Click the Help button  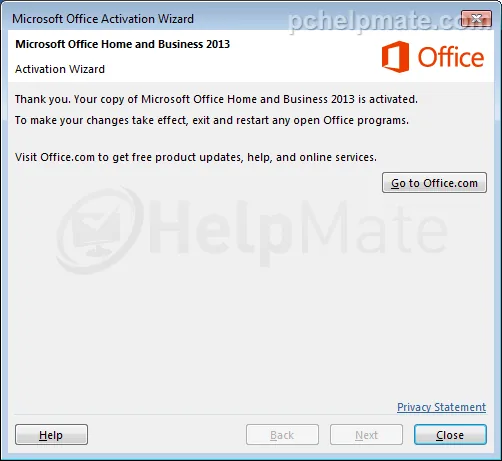click(51, 435)
